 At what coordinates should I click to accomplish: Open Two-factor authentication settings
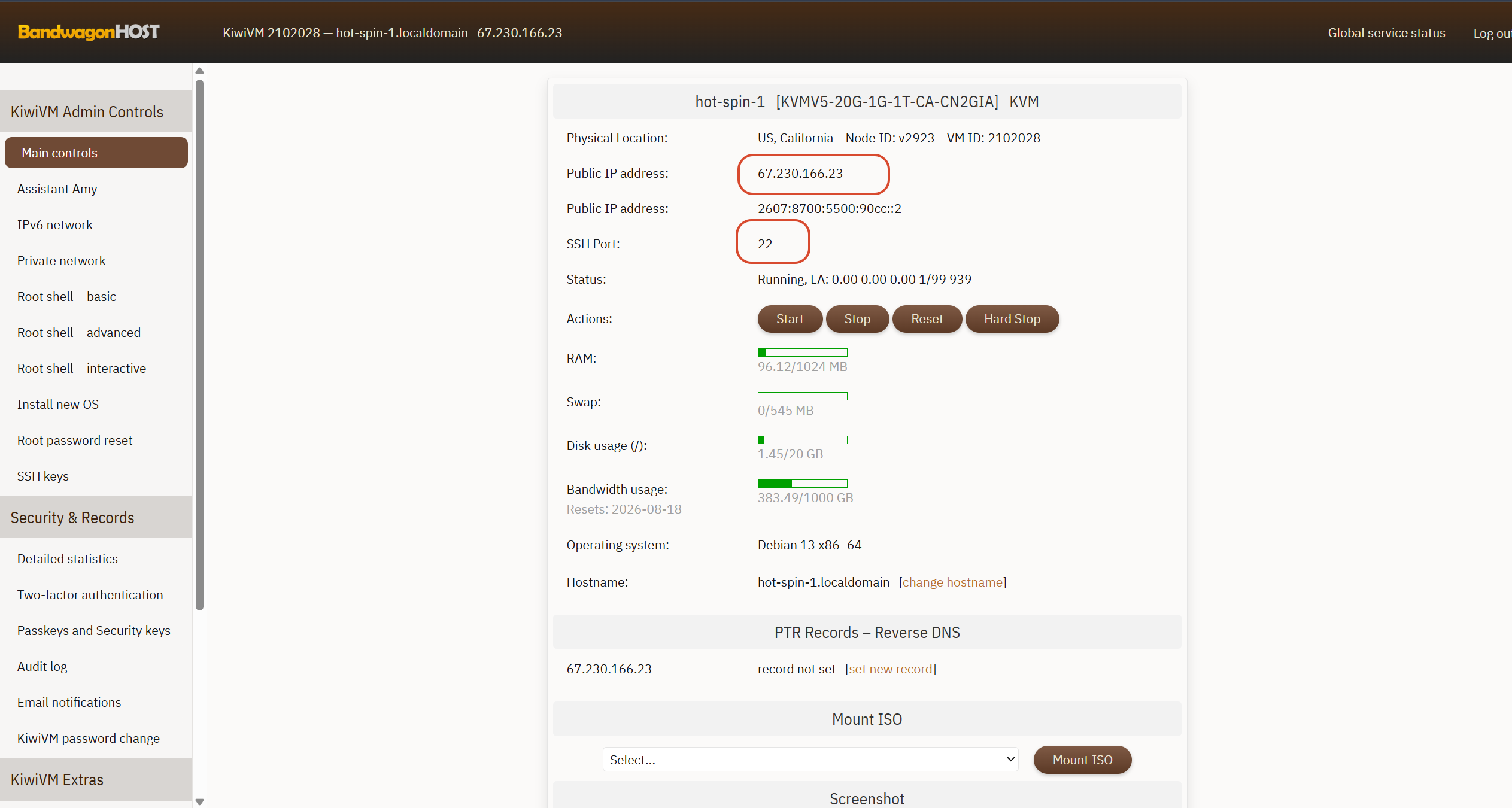click(x=90, y=594)
